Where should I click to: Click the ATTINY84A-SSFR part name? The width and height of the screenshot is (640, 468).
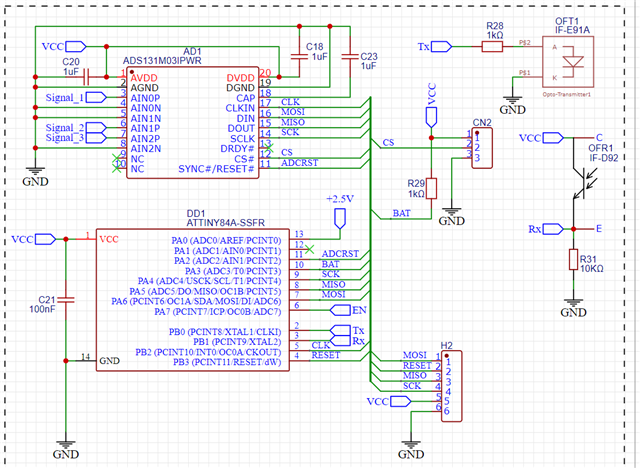tap(225, 223)
